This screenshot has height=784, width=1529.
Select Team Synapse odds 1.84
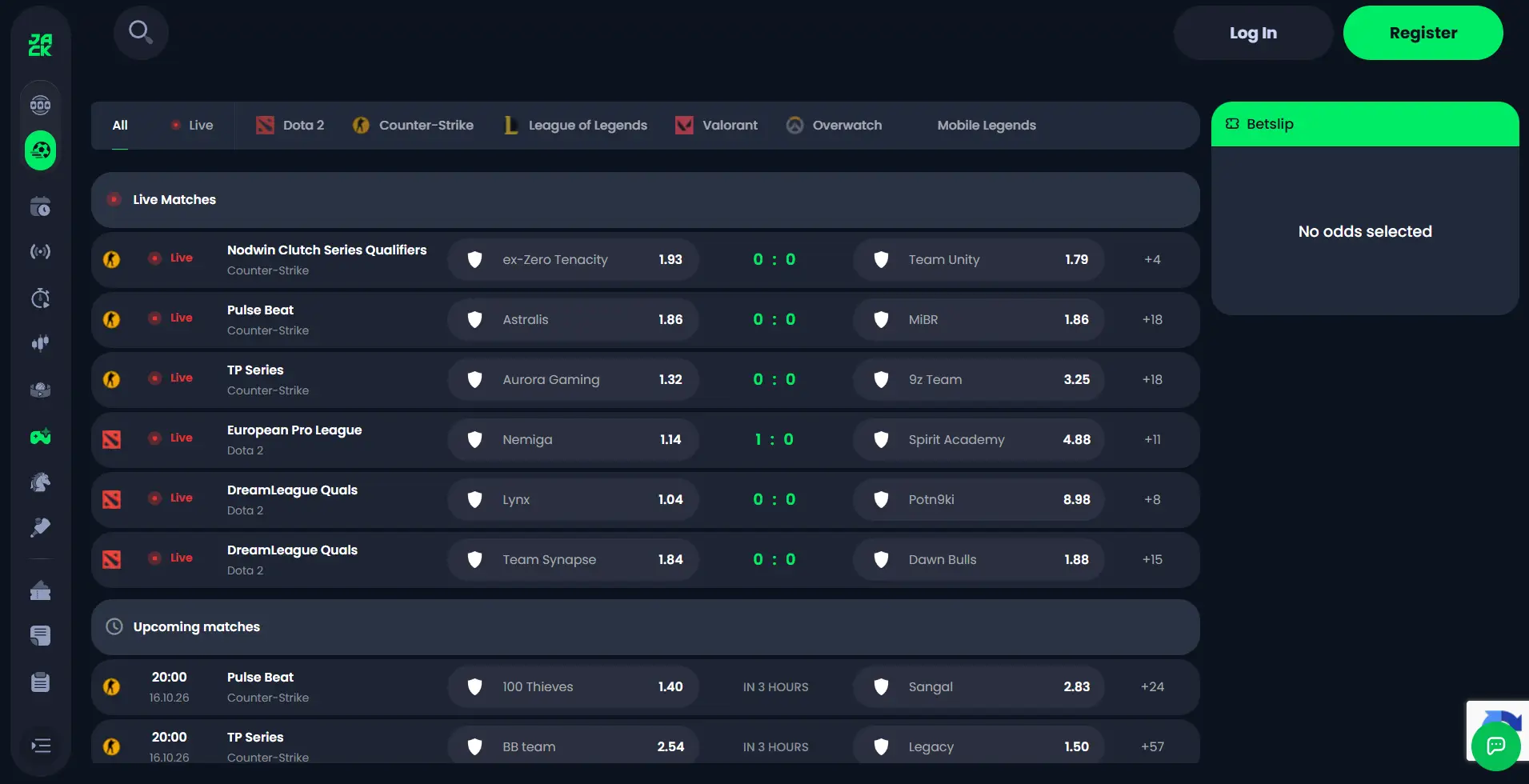click(573, 559)
